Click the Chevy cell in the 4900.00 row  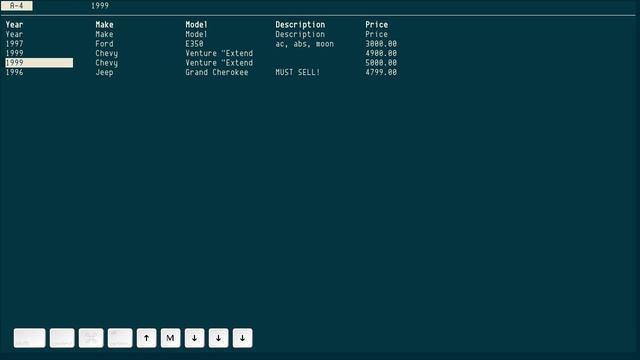coord(107,53)
